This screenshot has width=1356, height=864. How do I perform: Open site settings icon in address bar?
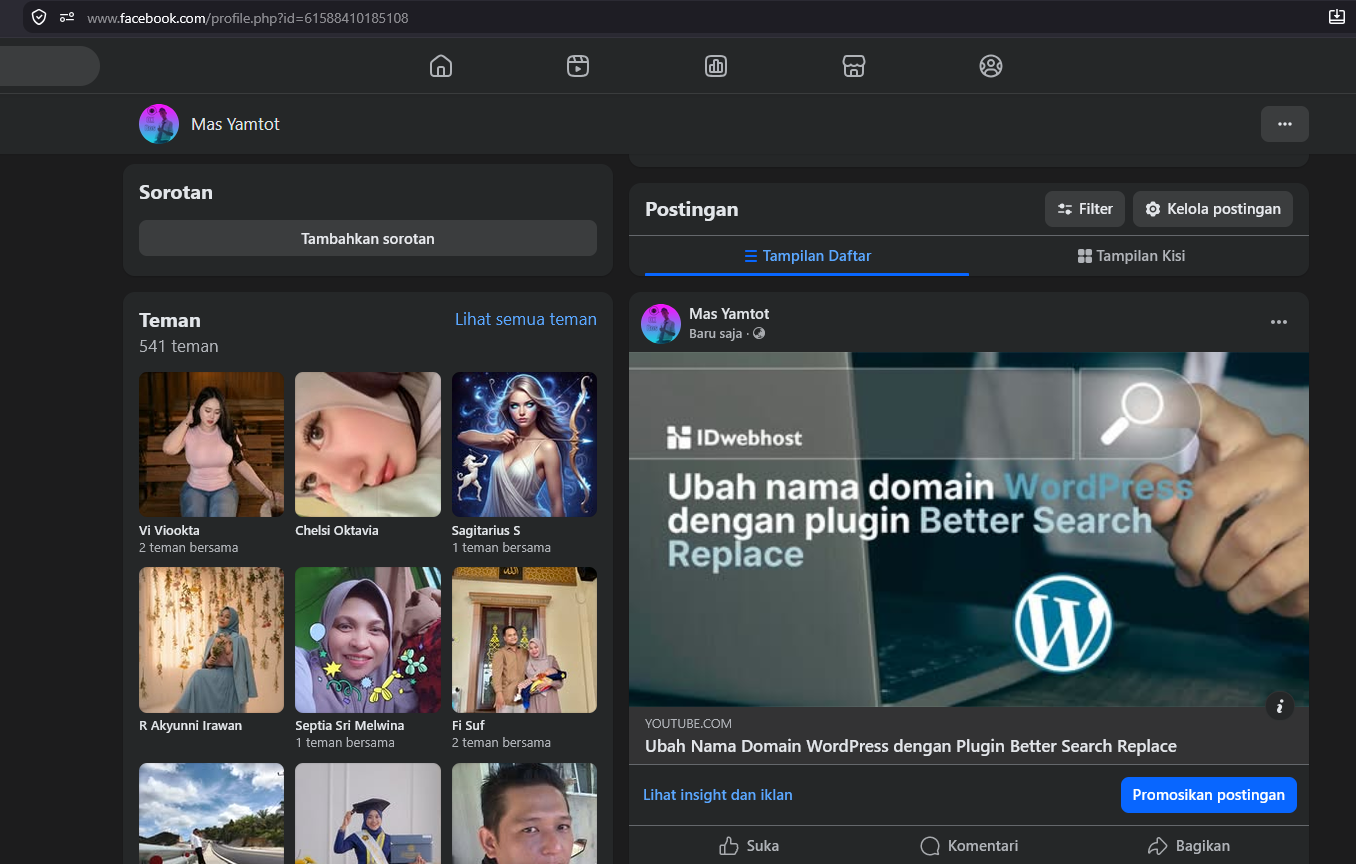click(x=67, y=17)
